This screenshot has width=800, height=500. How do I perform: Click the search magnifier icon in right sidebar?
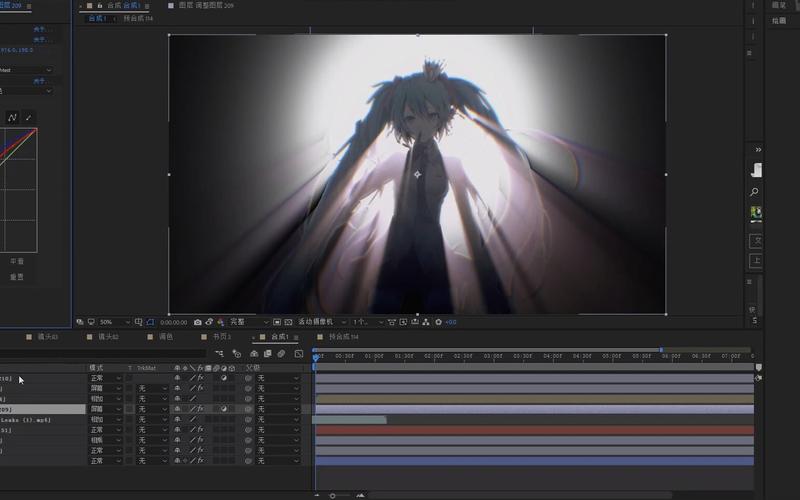coord(755,192)
